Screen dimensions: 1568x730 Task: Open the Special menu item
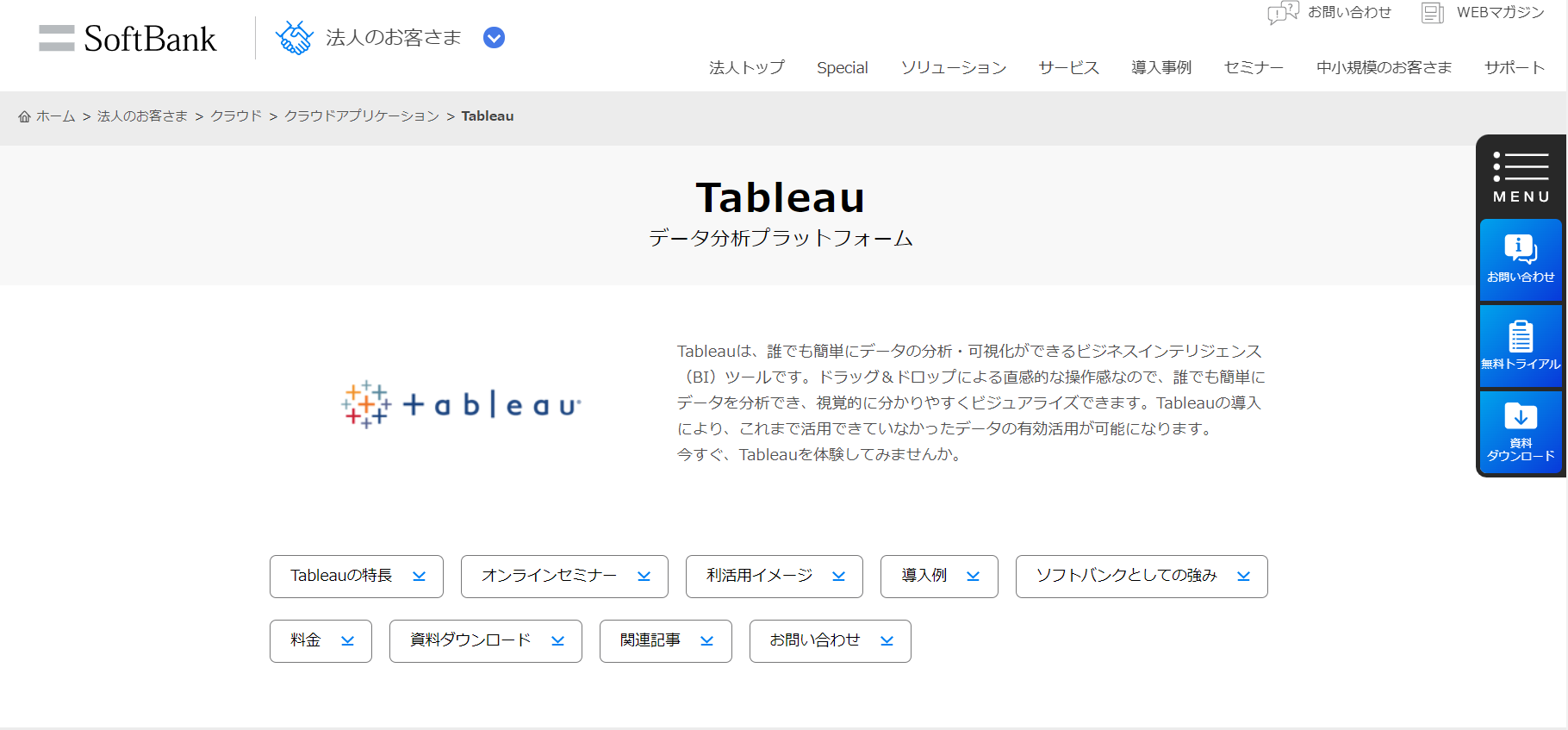[x=843, y=67]
